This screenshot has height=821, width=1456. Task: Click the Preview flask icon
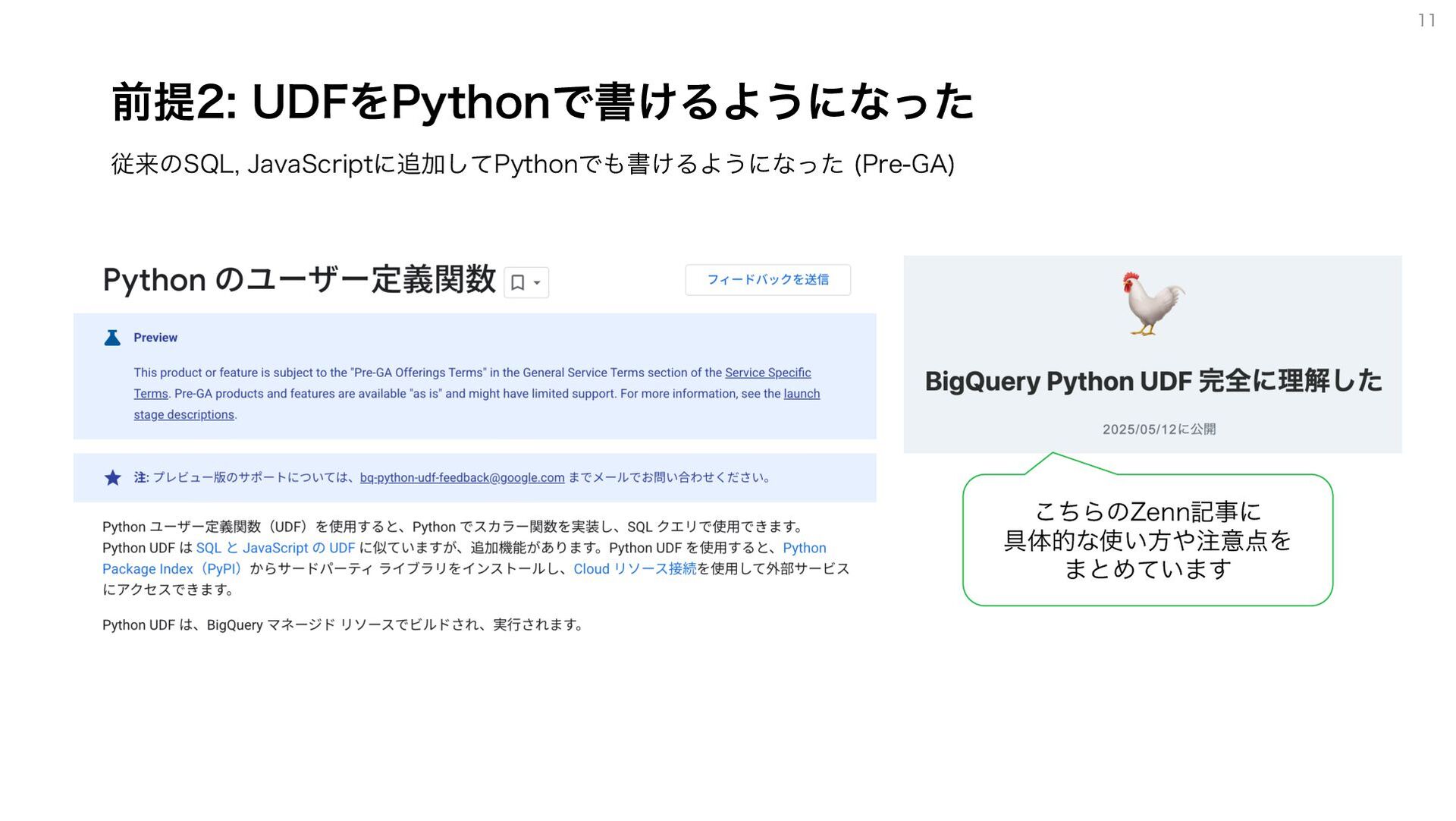(x=112, y=338)
